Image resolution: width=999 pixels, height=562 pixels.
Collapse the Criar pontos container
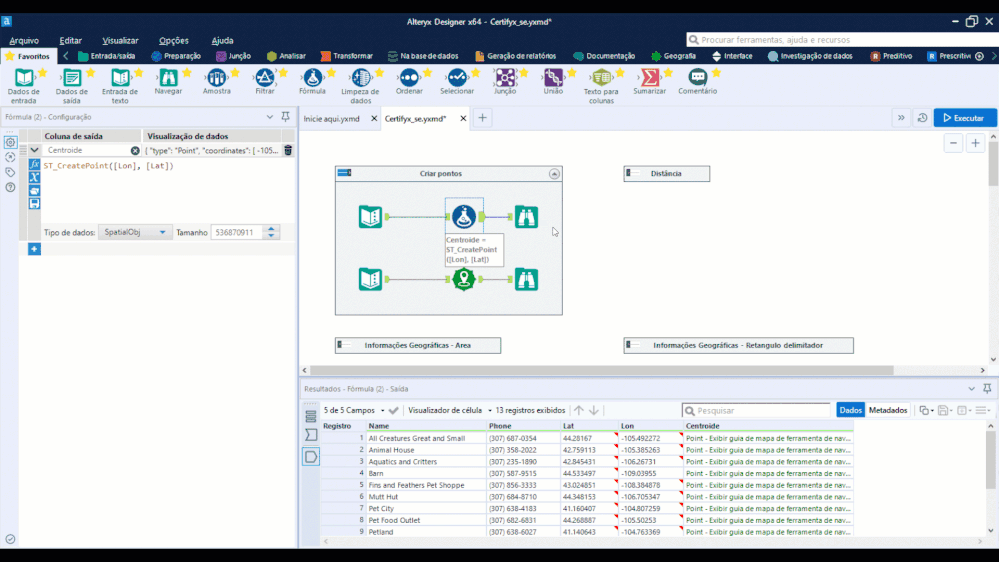coord(554,174)
